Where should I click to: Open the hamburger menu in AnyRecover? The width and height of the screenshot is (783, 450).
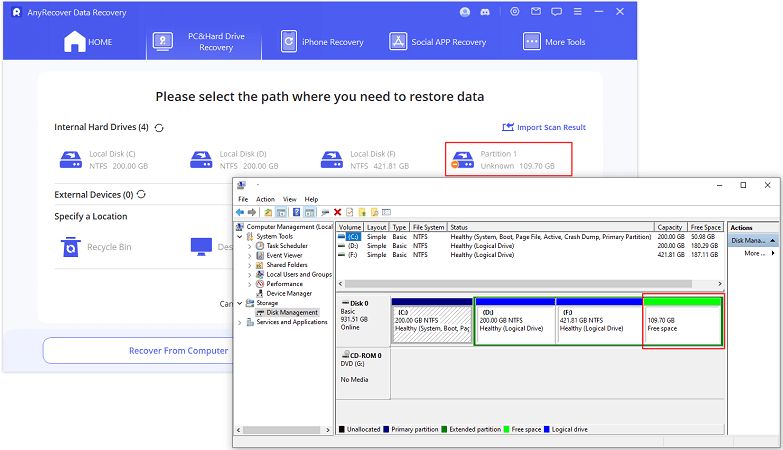tap(578, 11)
